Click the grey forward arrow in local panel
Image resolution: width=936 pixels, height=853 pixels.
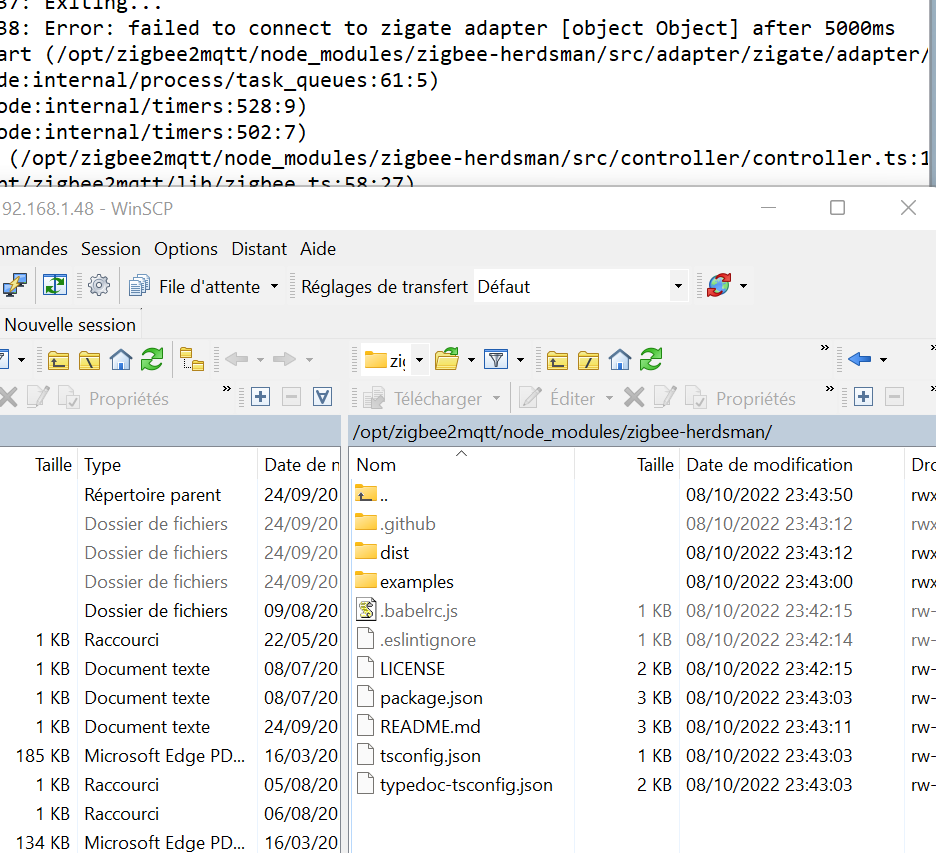tap(284, 359)
